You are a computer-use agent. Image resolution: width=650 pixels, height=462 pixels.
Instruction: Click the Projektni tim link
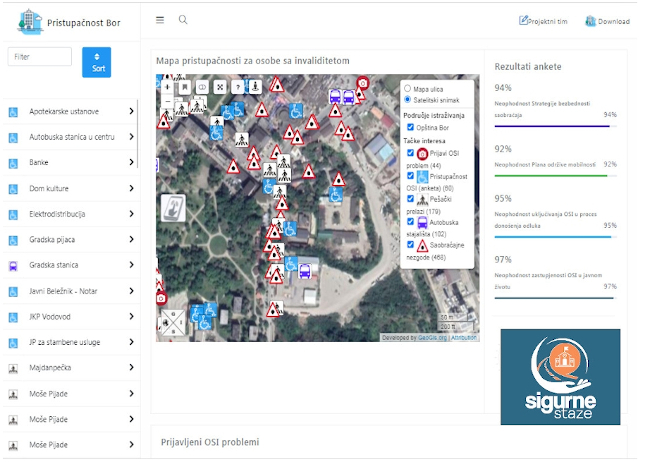coord(543,20)
